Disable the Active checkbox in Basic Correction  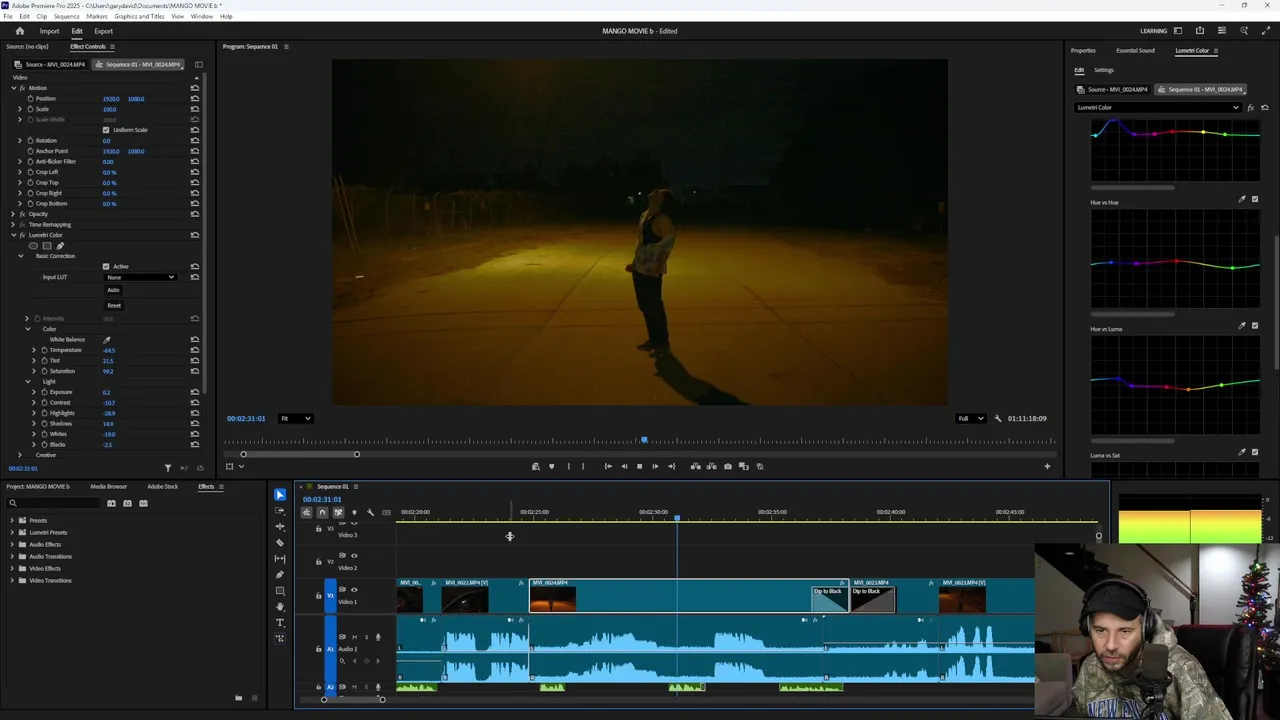pos(106,267)
